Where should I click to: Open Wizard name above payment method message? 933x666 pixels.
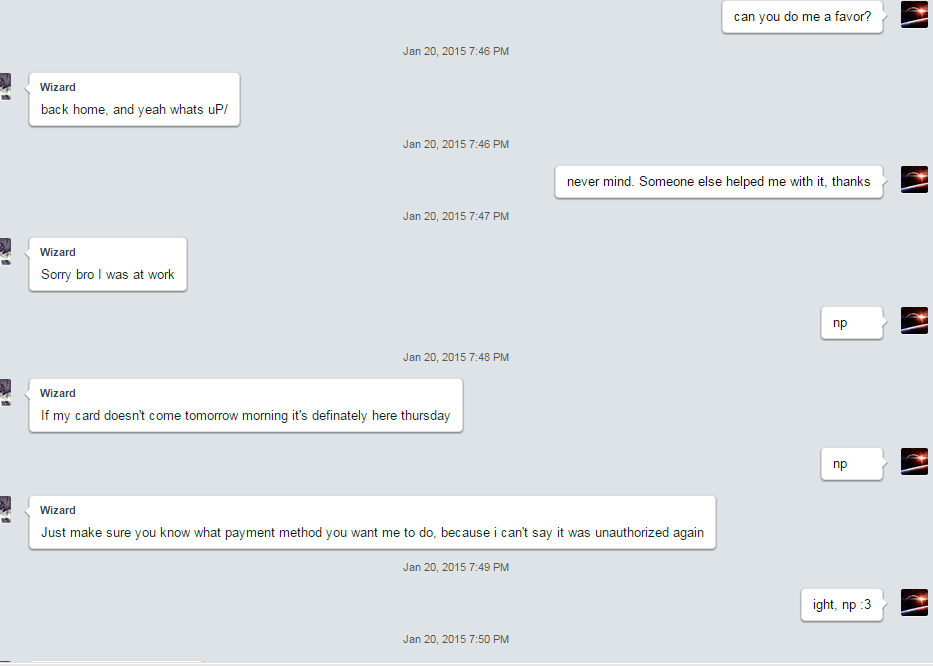(58, 510)
